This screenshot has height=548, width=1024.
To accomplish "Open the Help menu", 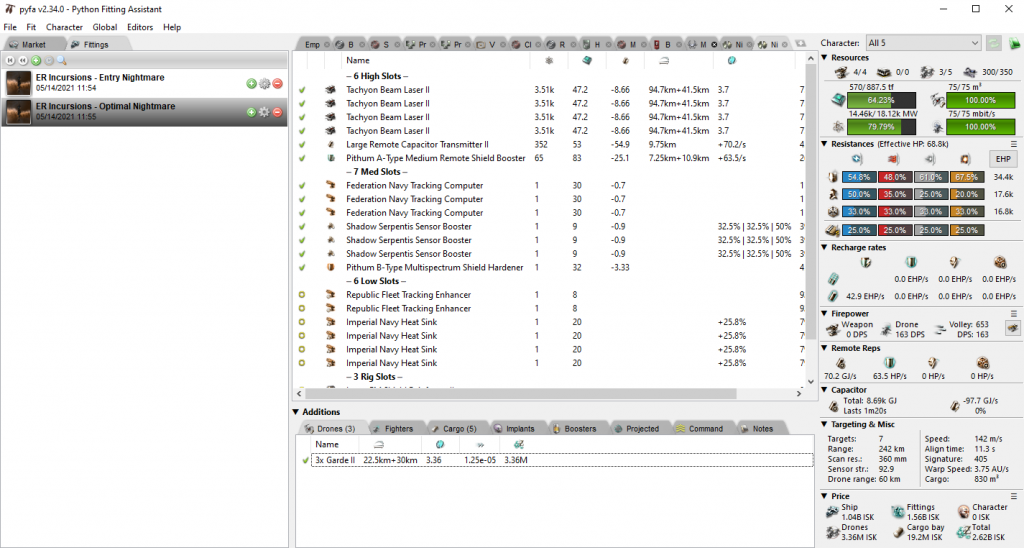I will (172, 27).
